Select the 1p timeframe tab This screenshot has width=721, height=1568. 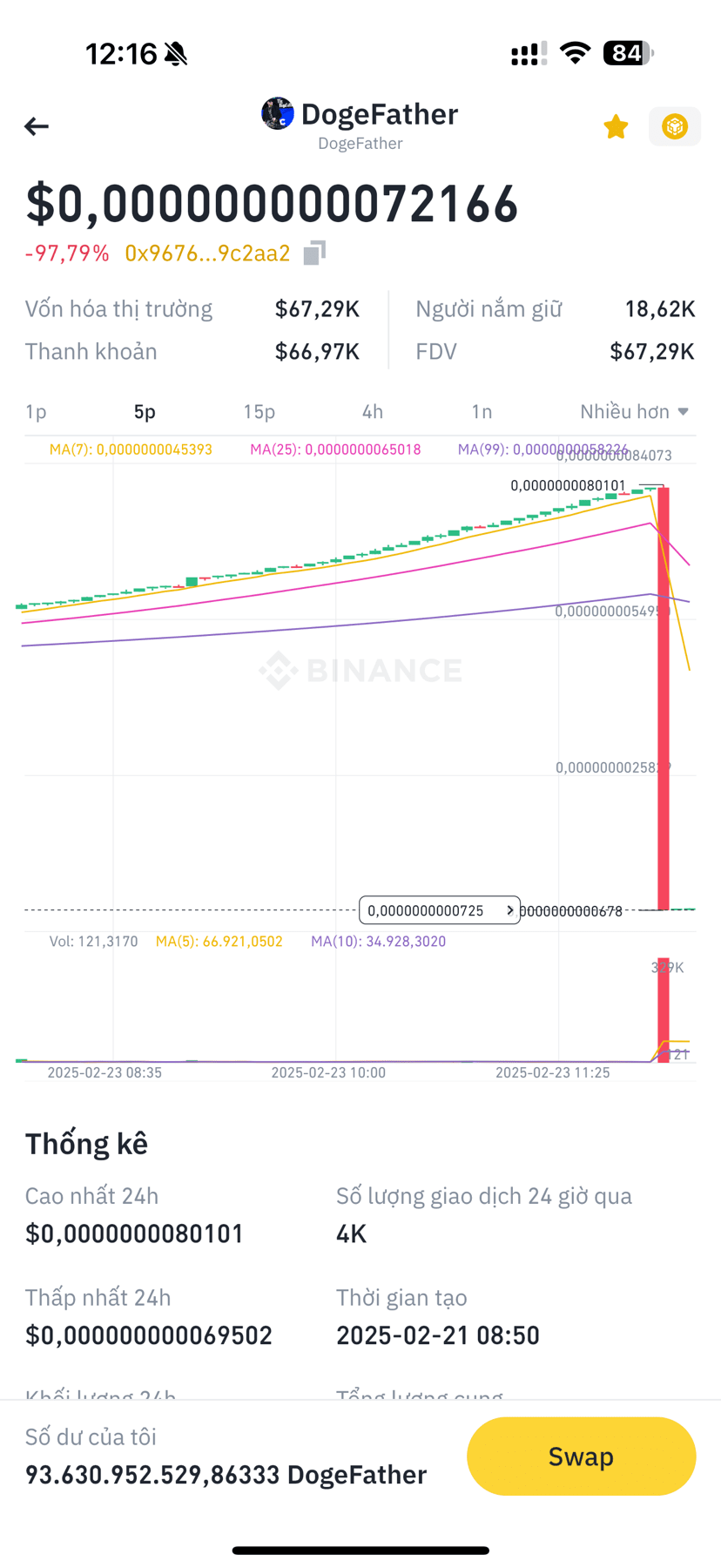(x=36, y=411)
